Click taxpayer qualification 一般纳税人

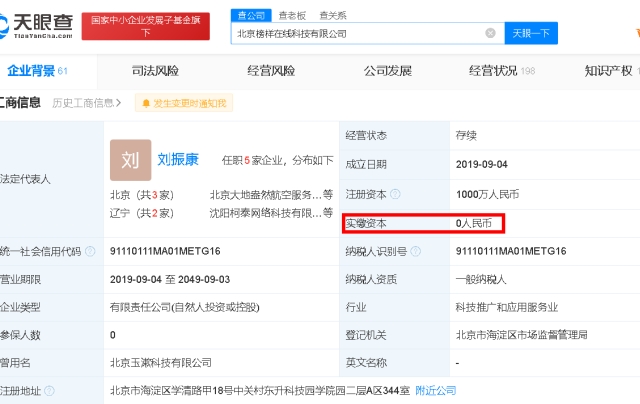pos(481,280)
